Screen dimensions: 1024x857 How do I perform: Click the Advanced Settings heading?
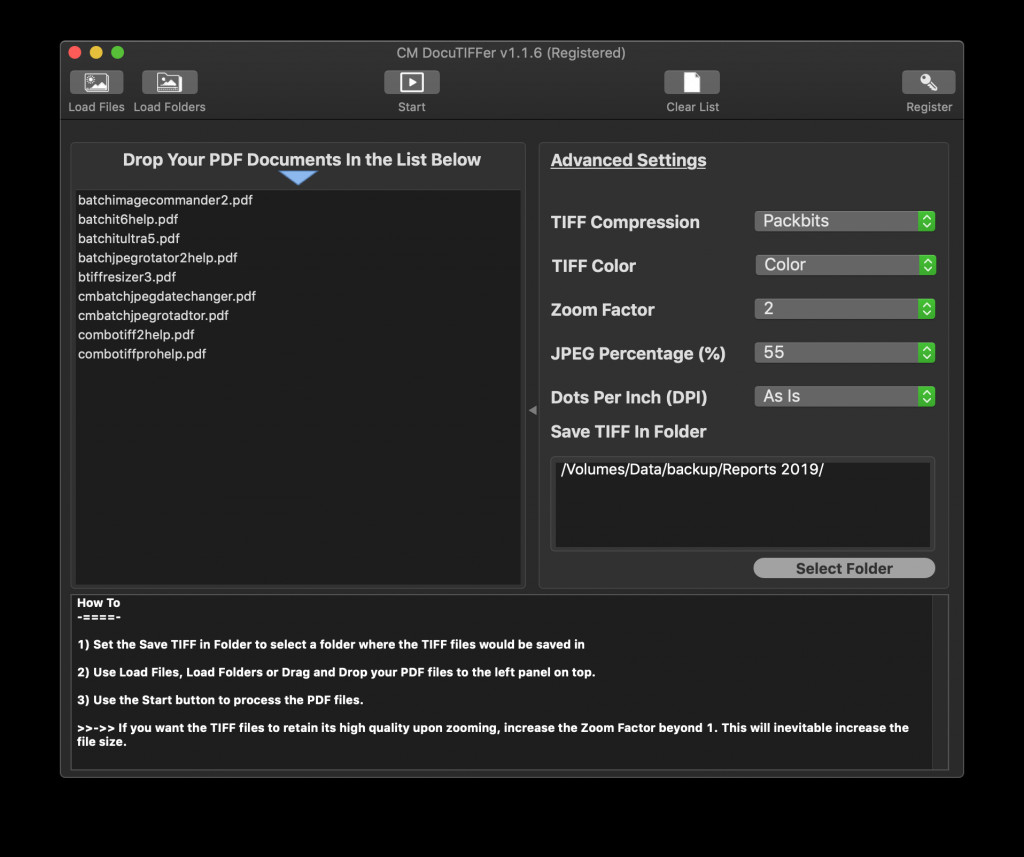pos(628,160)
